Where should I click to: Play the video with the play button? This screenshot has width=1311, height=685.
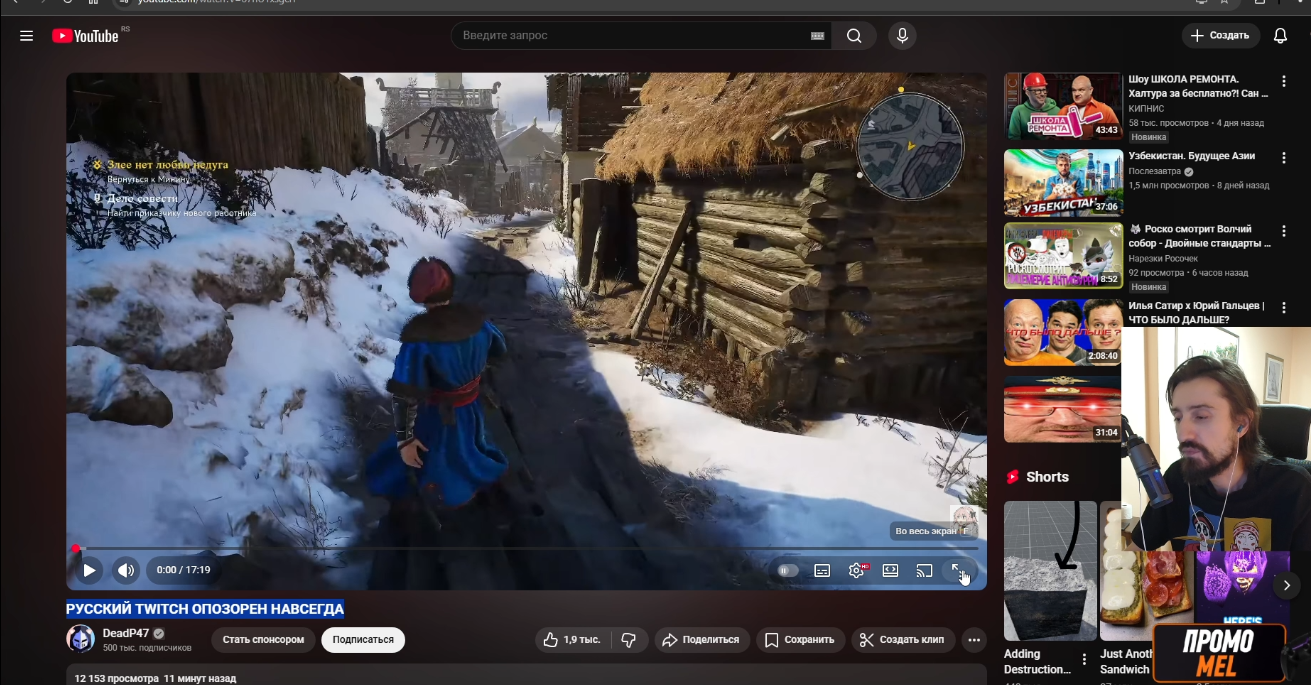point(89,570)
